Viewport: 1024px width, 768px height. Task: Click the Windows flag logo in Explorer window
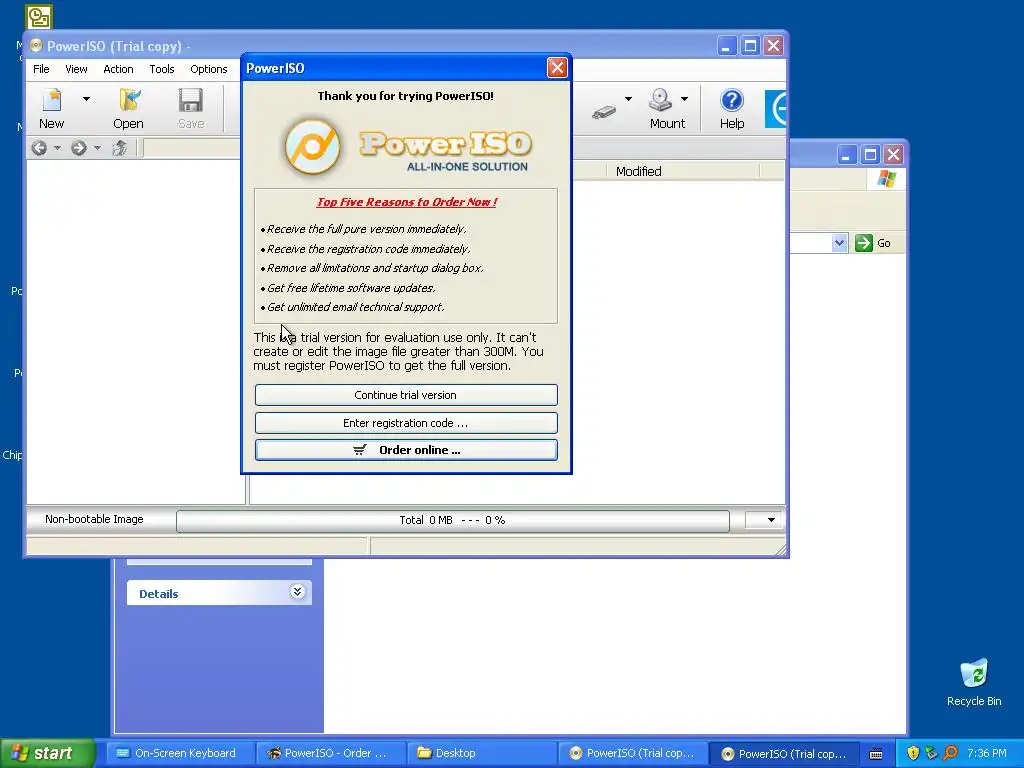pos(887,178)
